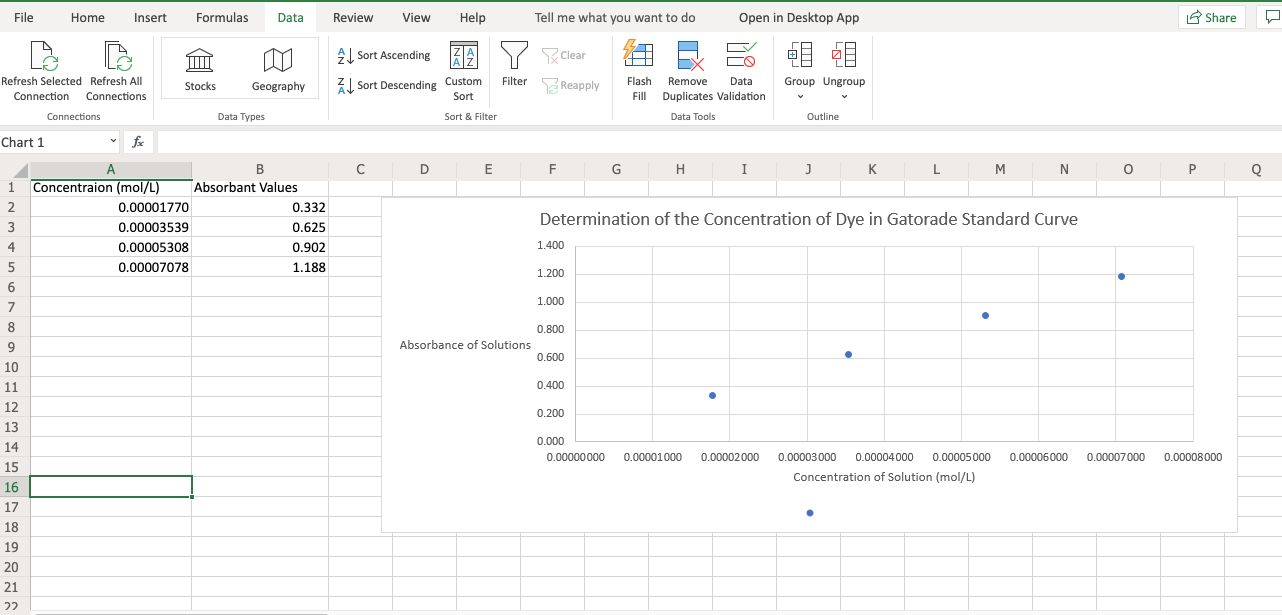Open Remove Duplicates dialog
The width and height of the screenshot is (1282, 615).
(x=687, y=68)
